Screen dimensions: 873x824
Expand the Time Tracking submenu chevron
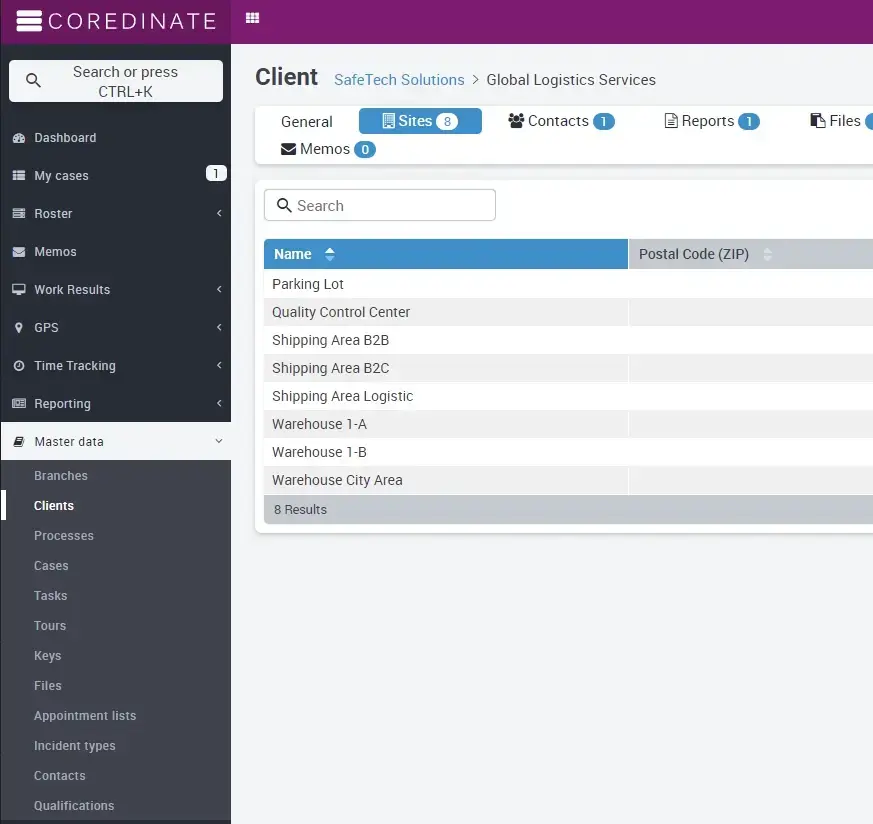pyautogui.click(x=219, y=366)
